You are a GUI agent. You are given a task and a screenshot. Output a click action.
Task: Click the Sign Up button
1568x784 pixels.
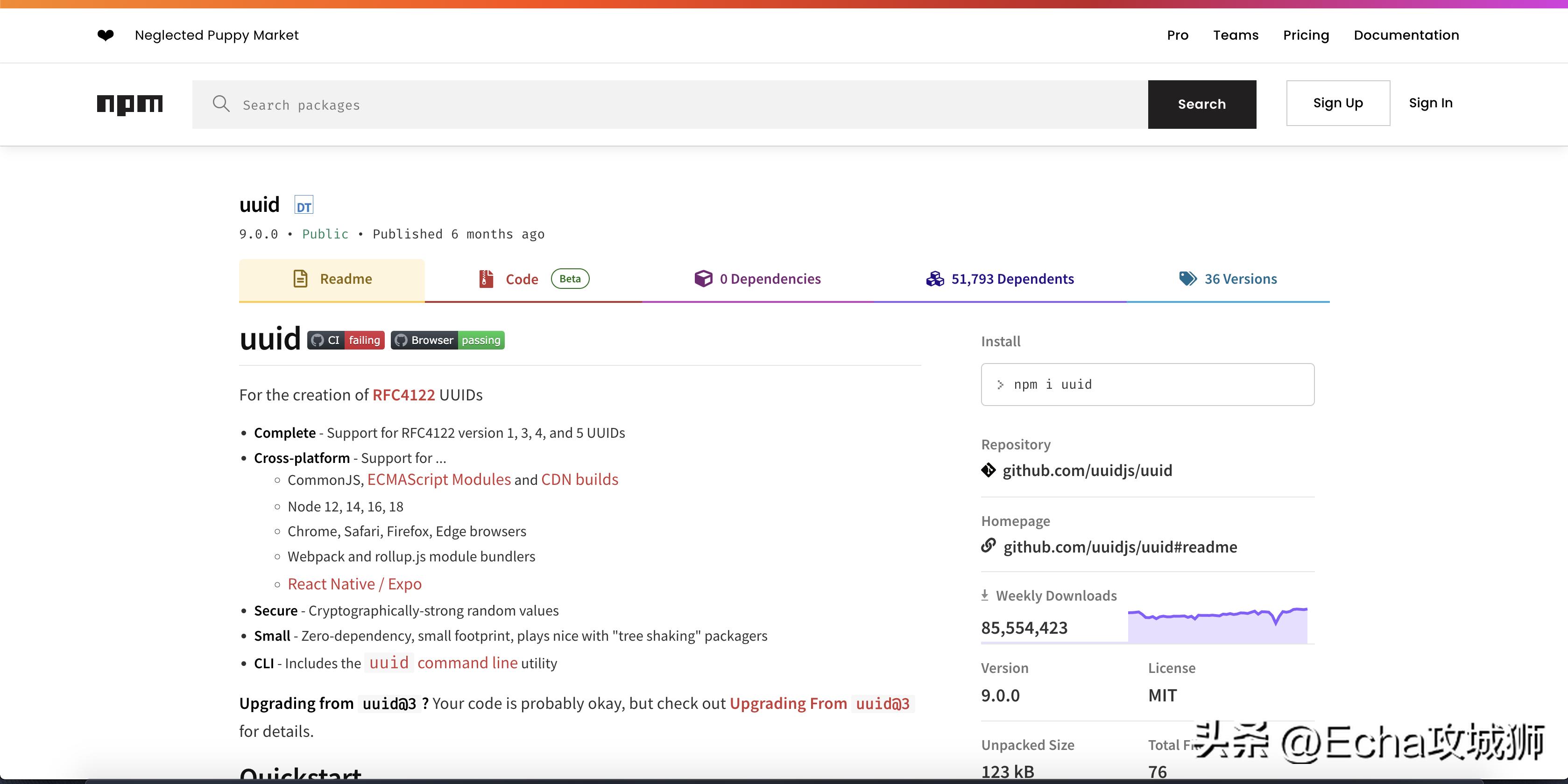click(1337, 104)
